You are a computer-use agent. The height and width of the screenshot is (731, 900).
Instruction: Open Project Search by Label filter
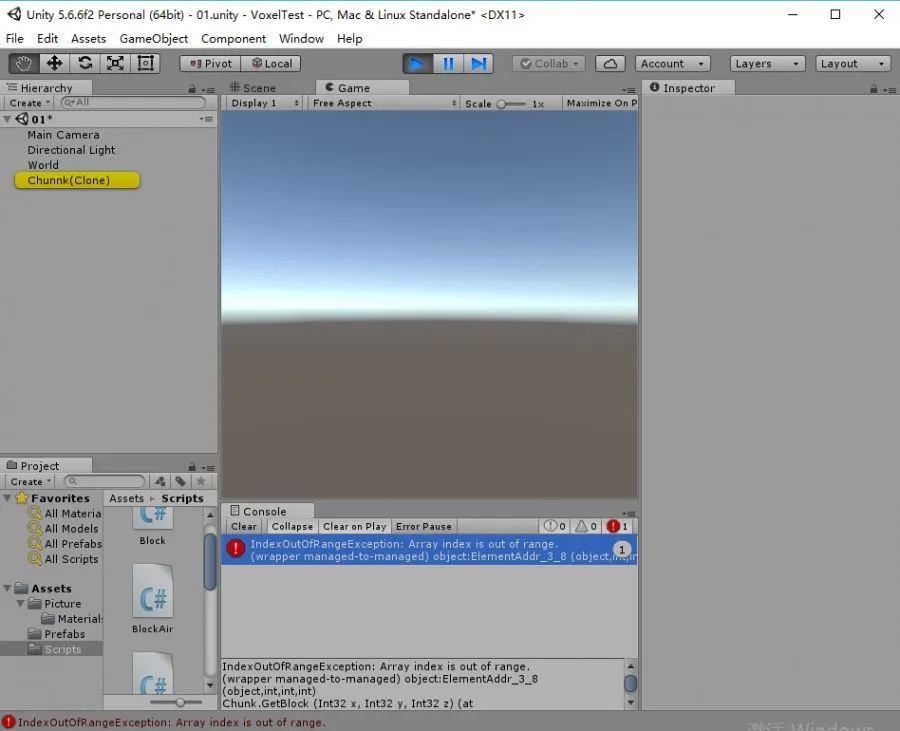point(180,481)
